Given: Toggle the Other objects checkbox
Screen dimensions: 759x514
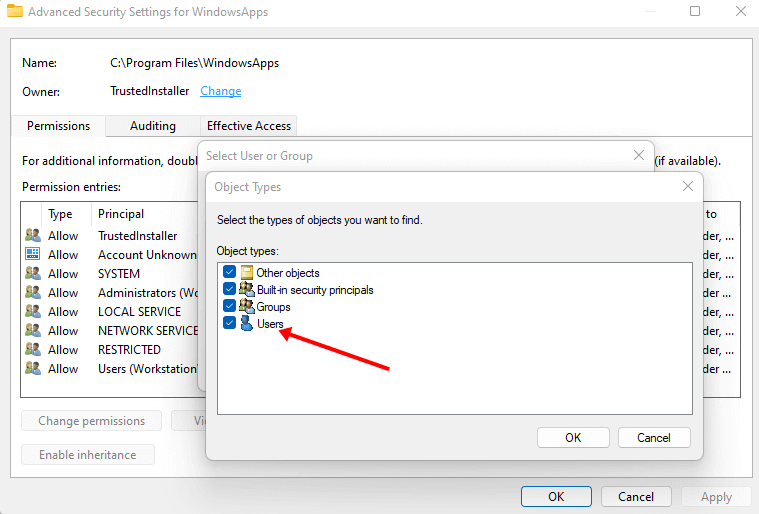Looking at the screenshot, I should coord(229,272).
